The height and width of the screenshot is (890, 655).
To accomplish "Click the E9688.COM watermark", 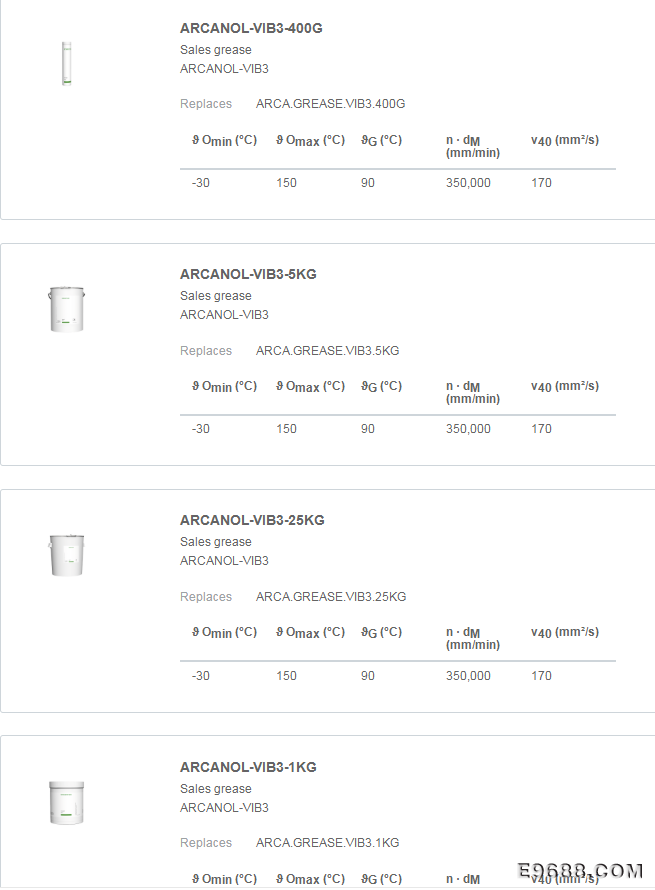I will click(x=580, y=871).
